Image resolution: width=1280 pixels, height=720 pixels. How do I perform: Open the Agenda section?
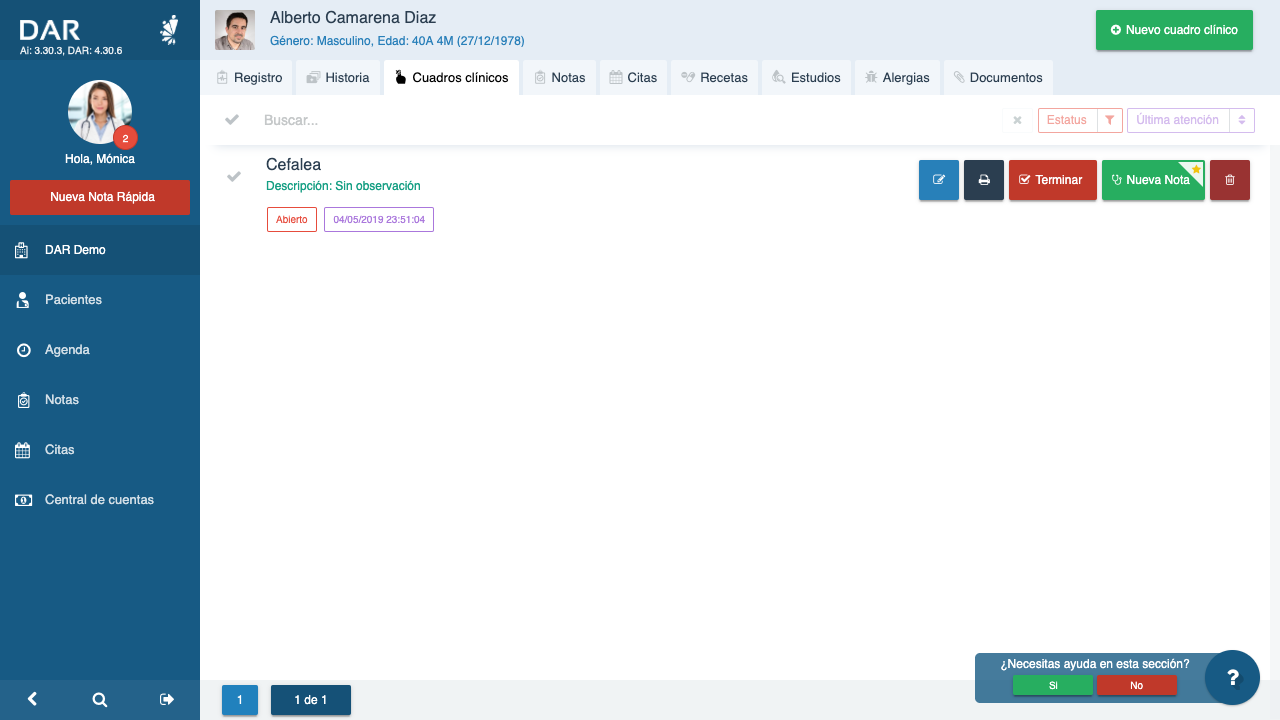(100, 350)
